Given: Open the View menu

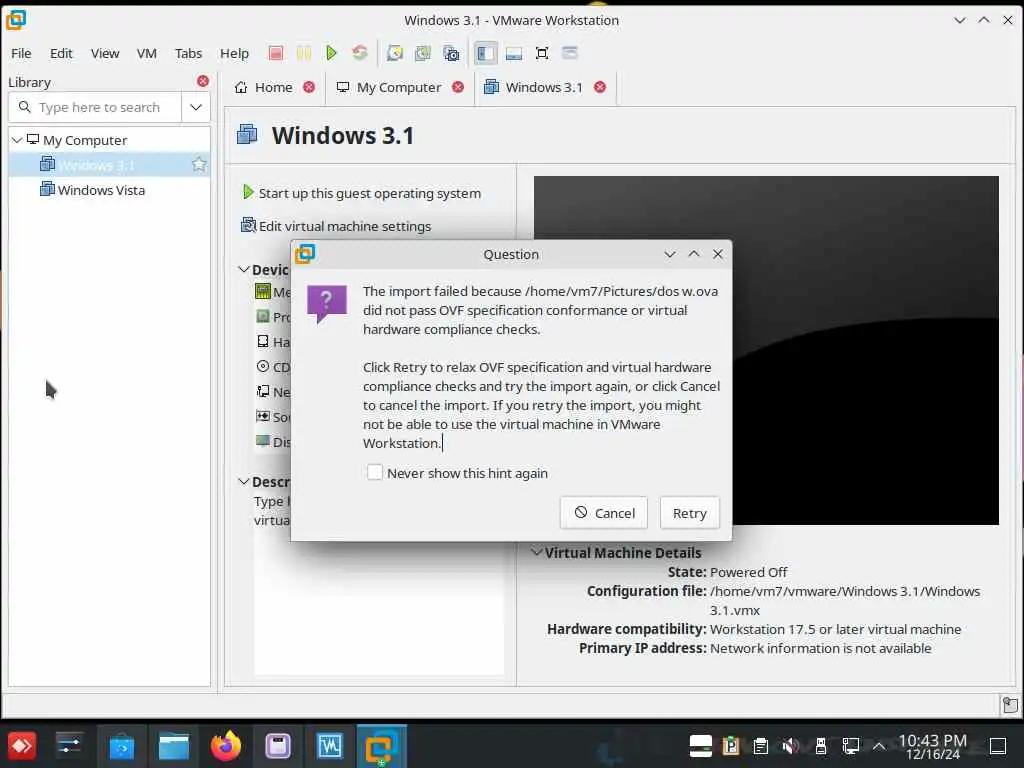Looking at the screenshot, I should pyautogui.click(x=104, y=54).
